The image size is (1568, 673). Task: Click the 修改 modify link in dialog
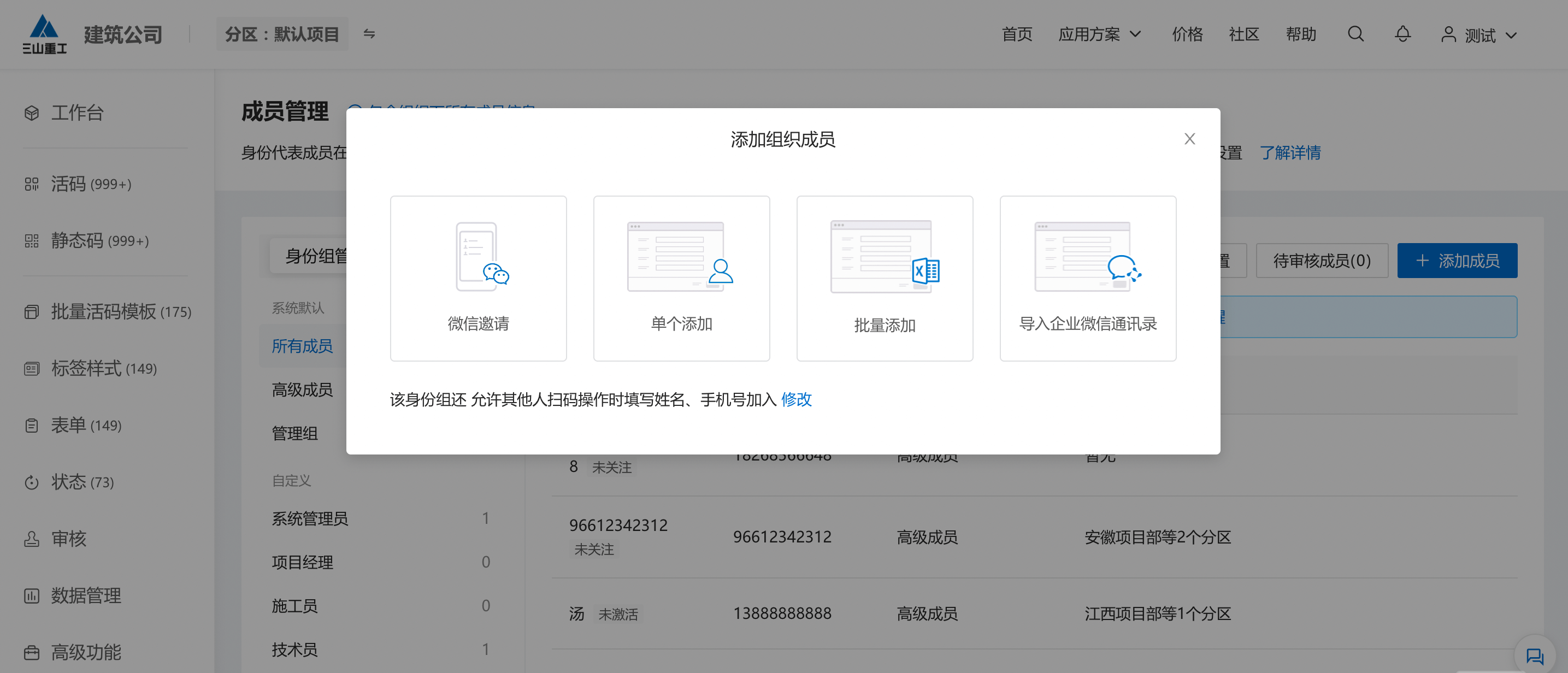coord(796,400)
